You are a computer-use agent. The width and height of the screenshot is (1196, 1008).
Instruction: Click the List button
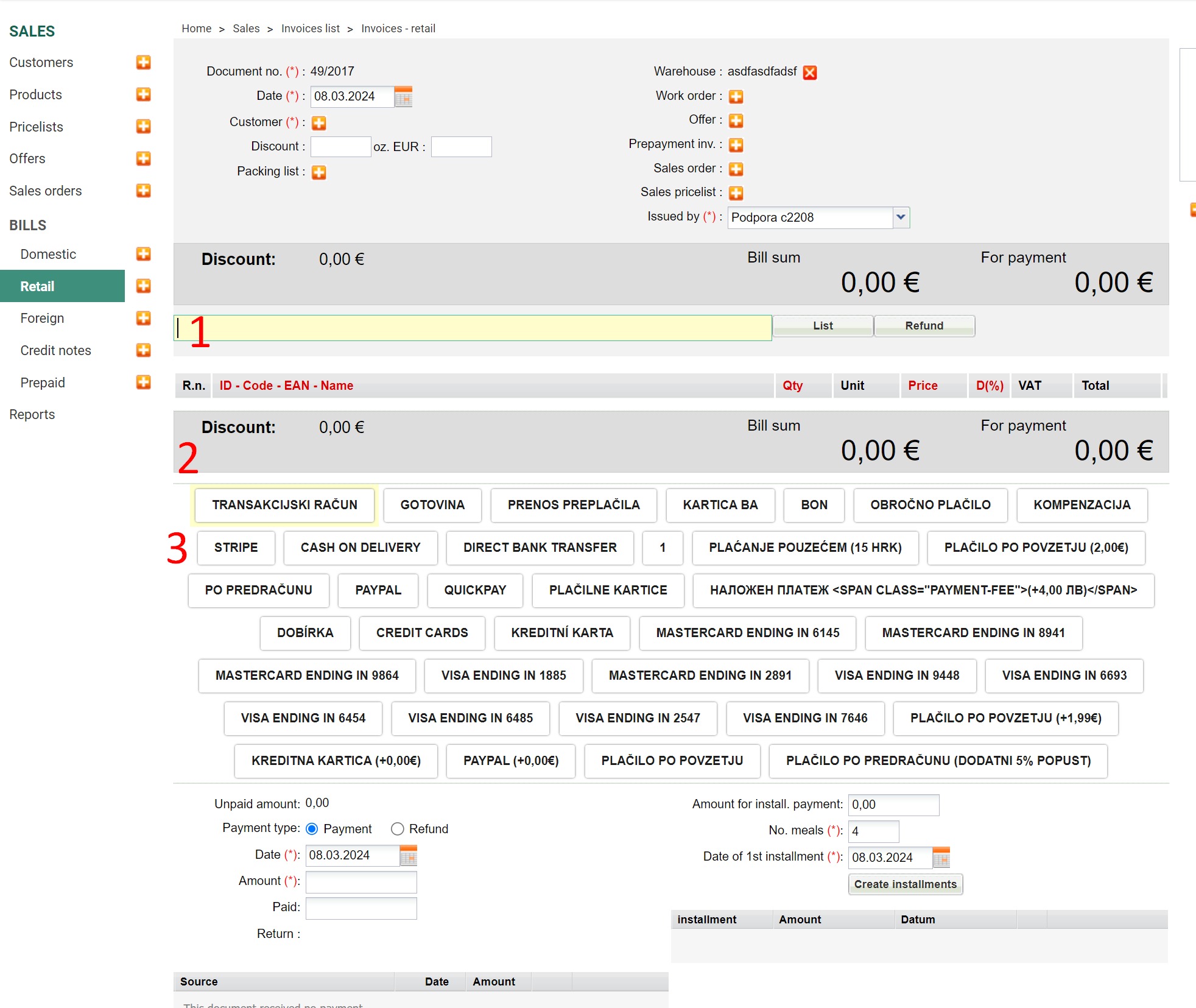coord(823,326)
